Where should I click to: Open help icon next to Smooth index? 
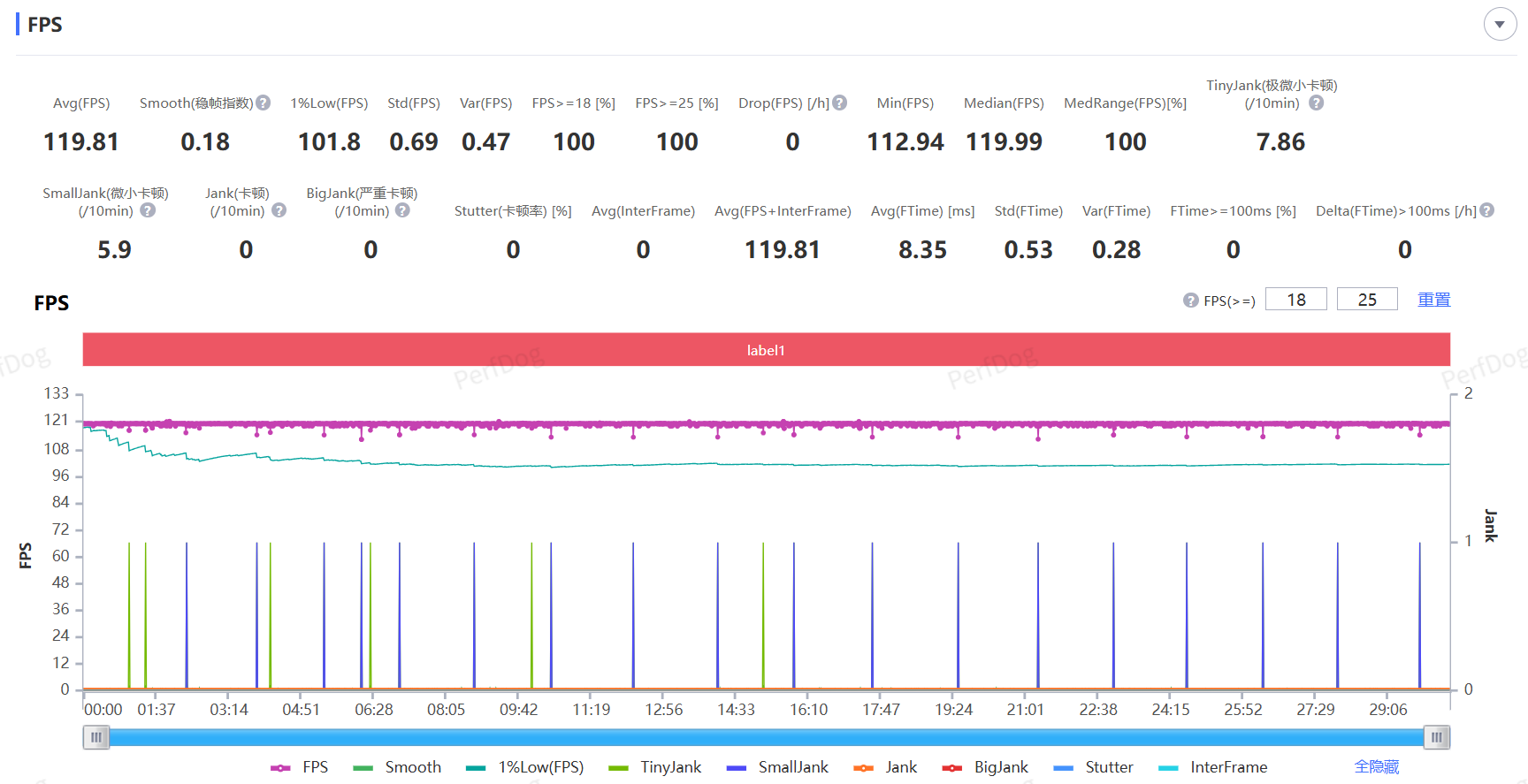pyautogui.click(x=263, y=103)
